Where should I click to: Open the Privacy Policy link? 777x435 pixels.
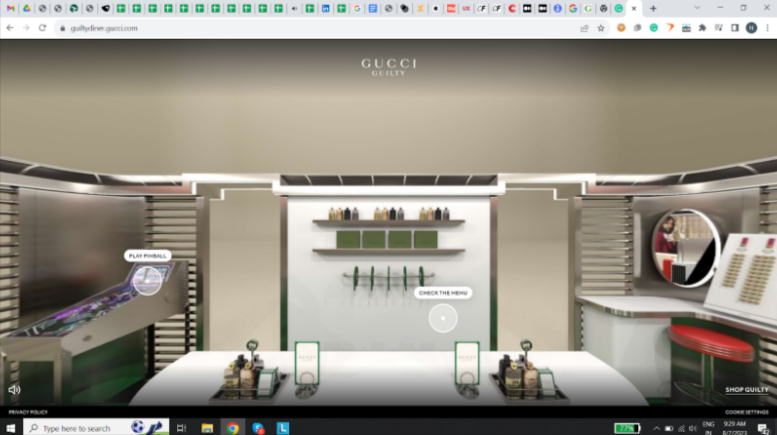point(28,412)
